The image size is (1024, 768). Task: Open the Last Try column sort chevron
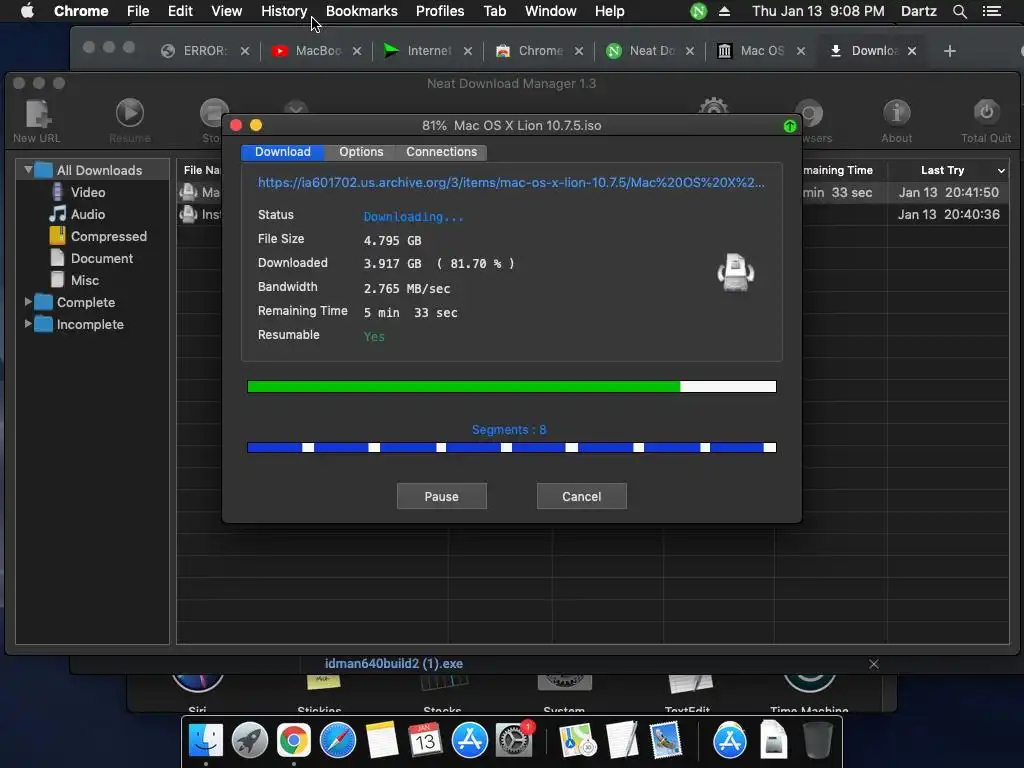click(x=1001, y=171)
